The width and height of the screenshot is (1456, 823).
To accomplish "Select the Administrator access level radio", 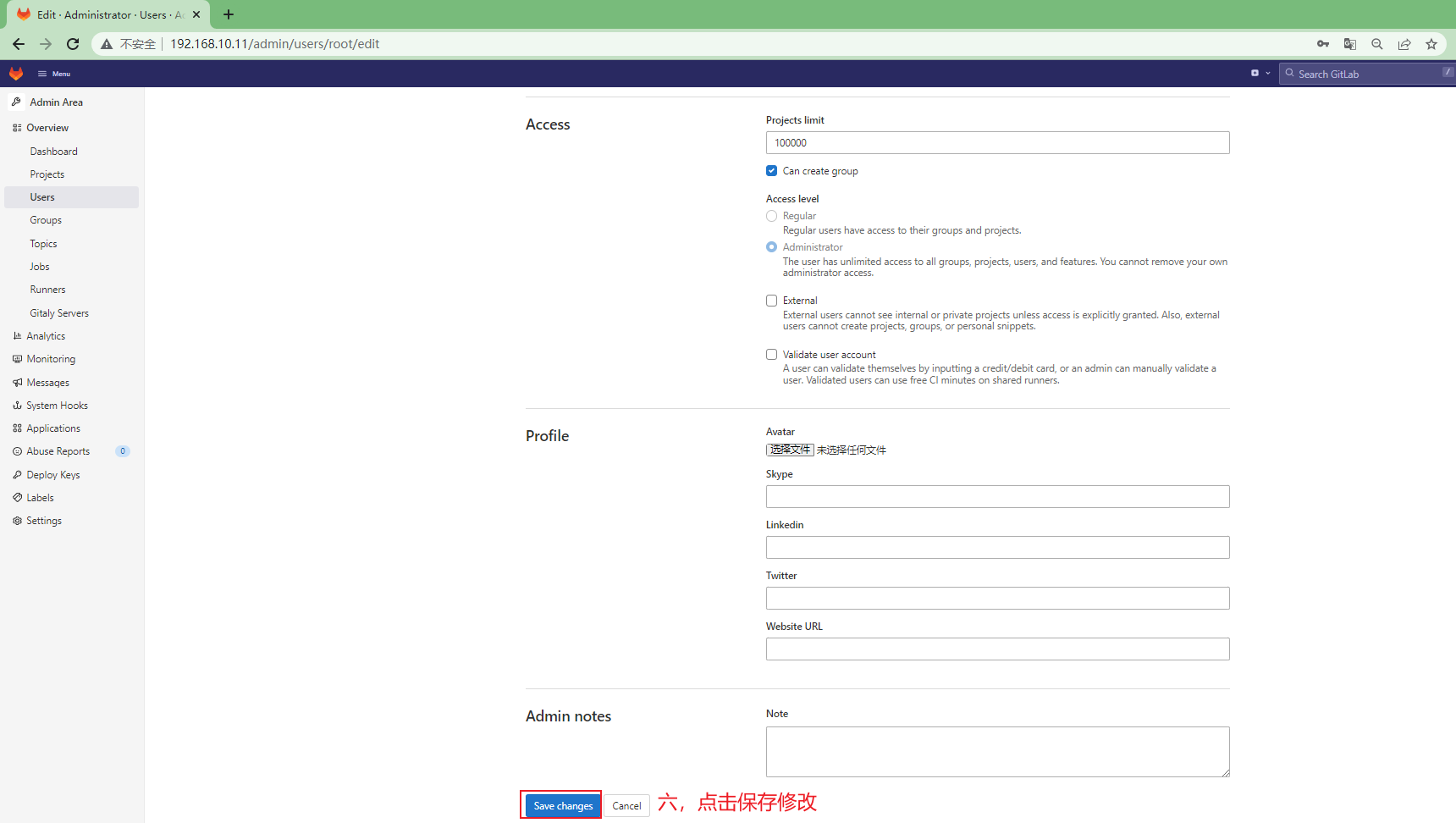I will 771,247.
